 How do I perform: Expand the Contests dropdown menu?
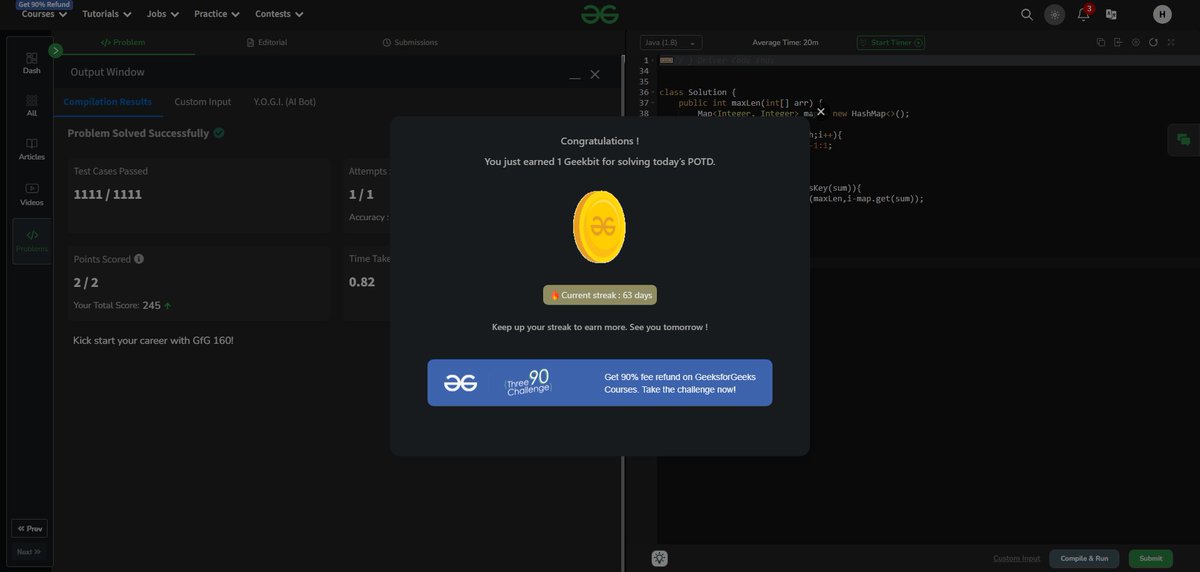point(280,14)
